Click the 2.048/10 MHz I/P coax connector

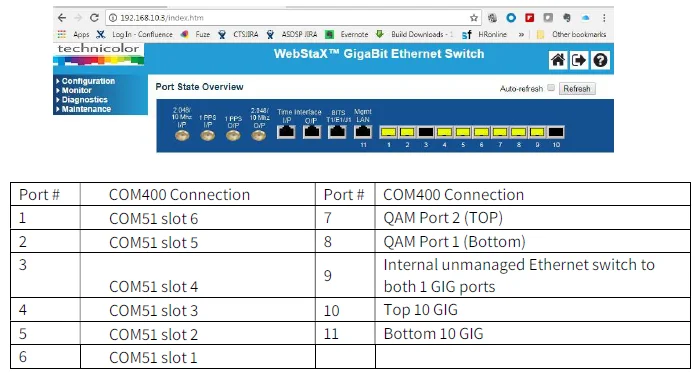point(182,136)
